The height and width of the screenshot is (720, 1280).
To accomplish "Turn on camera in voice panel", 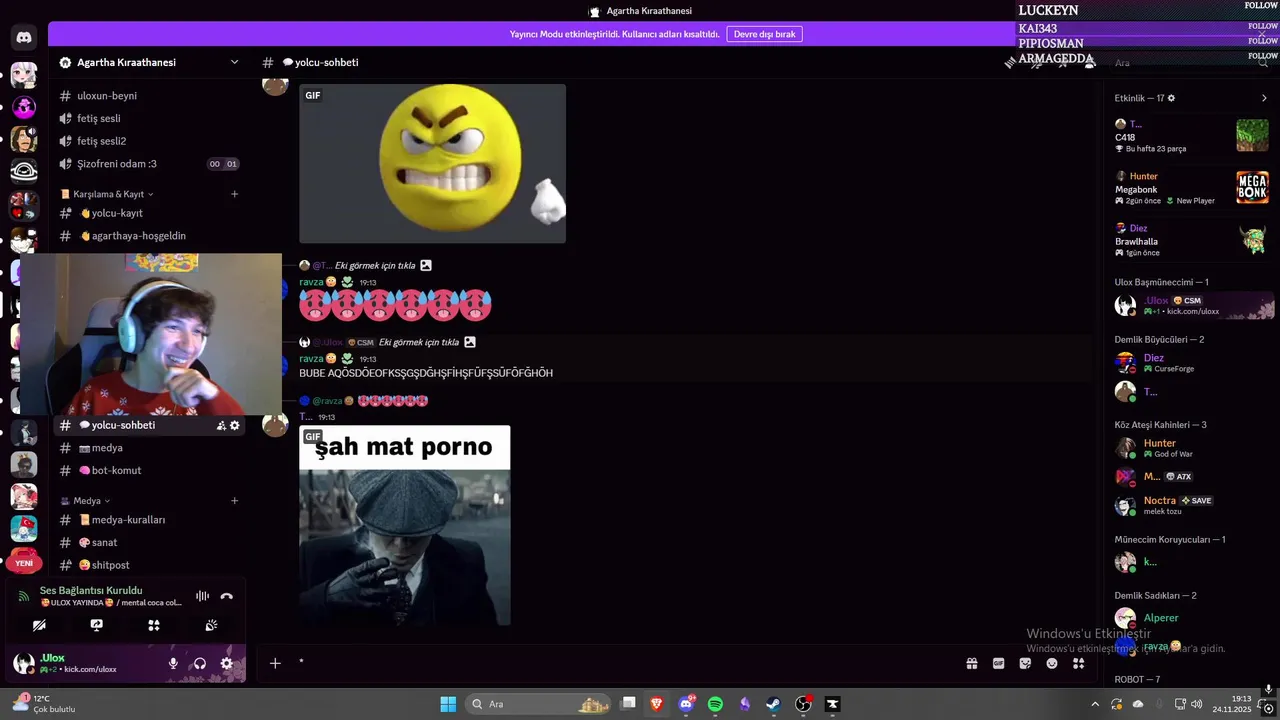I will click(x=39, y=625).
